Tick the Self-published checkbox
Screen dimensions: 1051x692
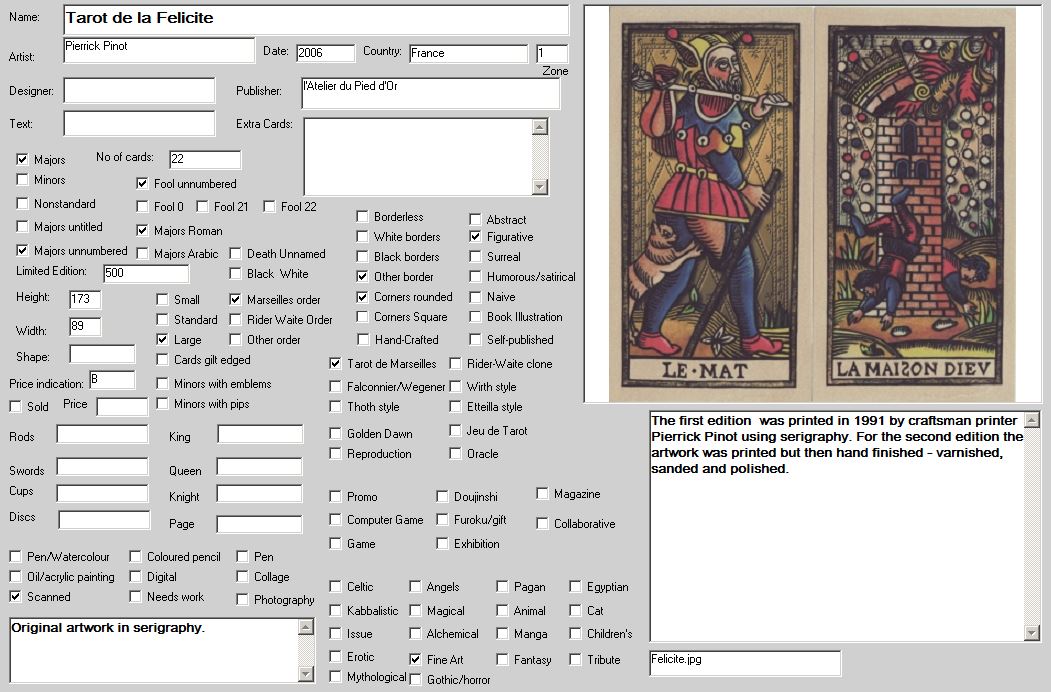coord(476,340)
